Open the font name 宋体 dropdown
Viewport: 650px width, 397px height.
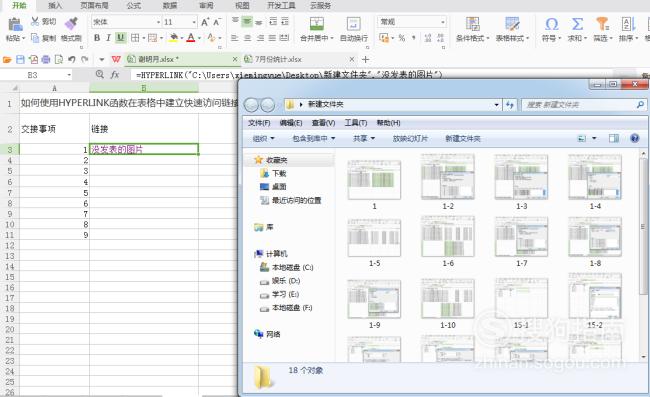(158, 22)
